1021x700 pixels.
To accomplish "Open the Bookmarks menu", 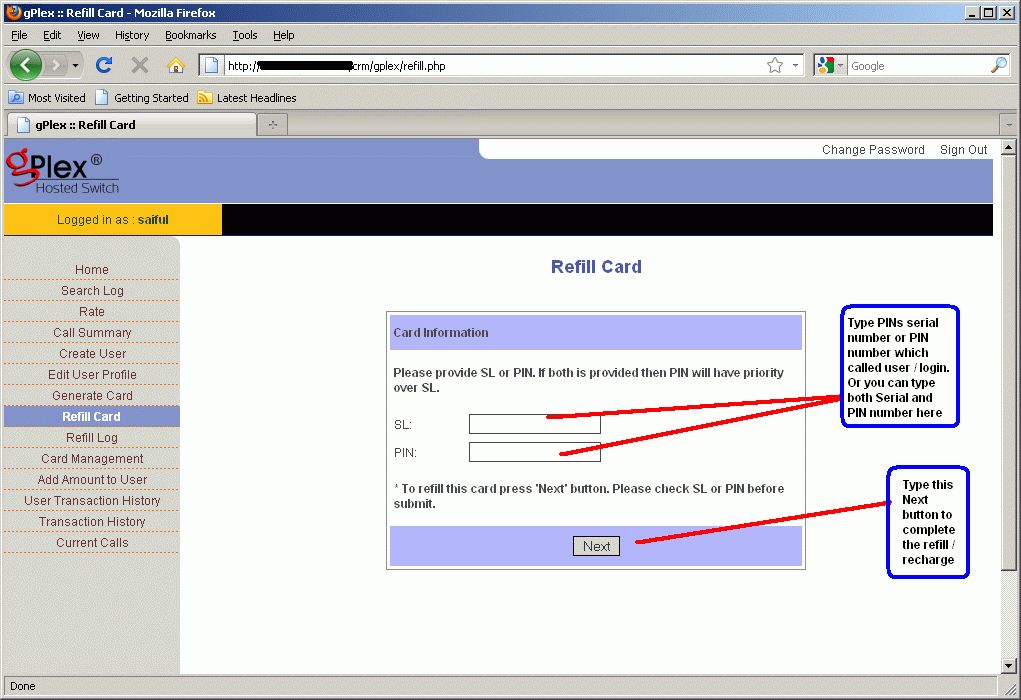I will click(190, 34).
